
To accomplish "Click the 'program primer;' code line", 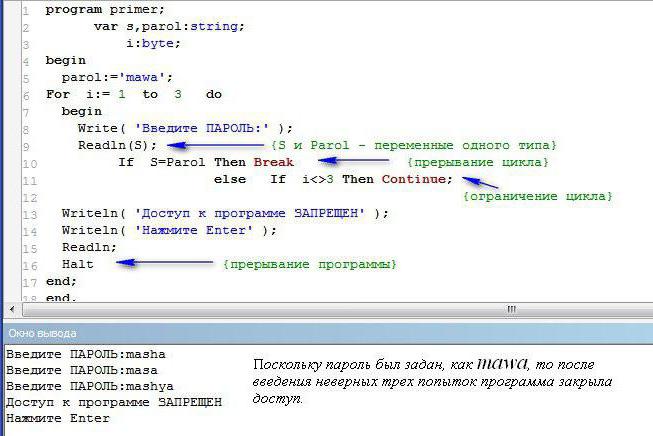I will (x=105, y=9).
